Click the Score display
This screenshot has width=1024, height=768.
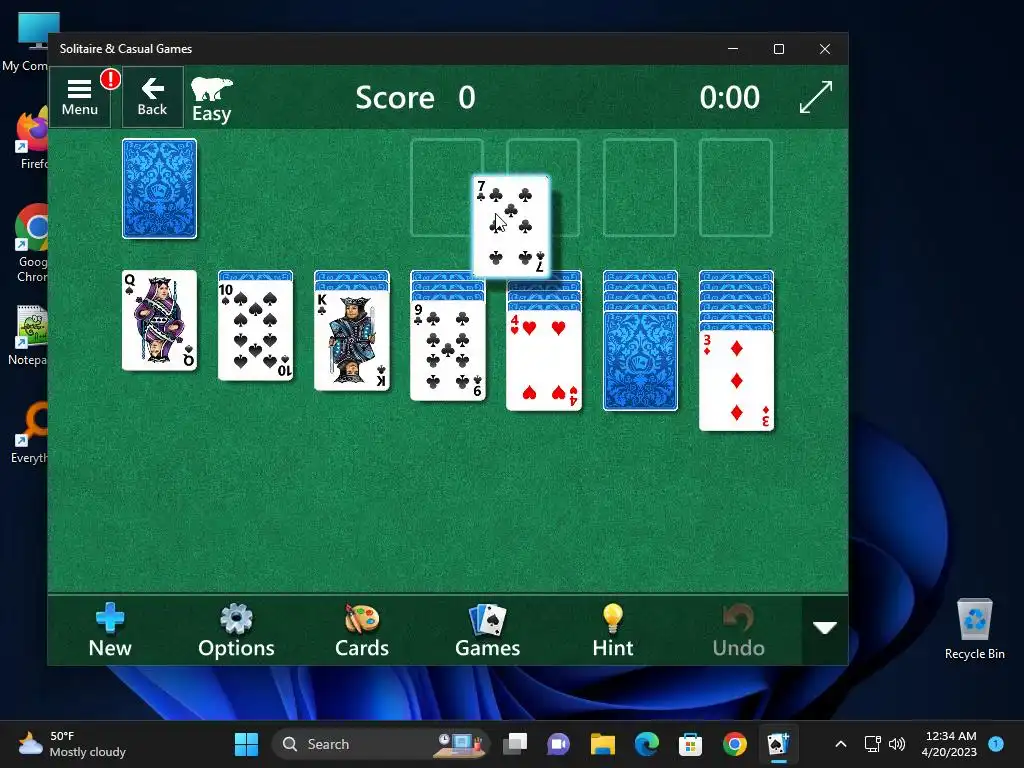pos(415,98)
